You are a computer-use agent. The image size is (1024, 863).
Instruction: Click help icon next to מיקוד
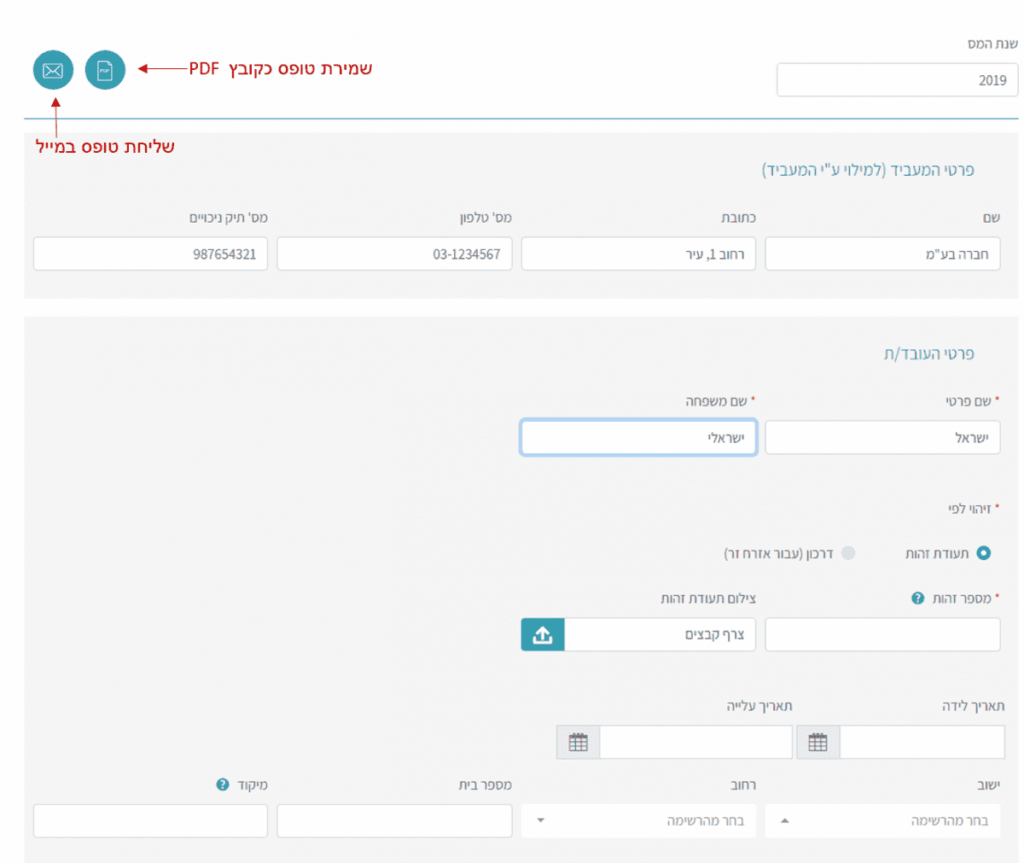pos(223,785)
